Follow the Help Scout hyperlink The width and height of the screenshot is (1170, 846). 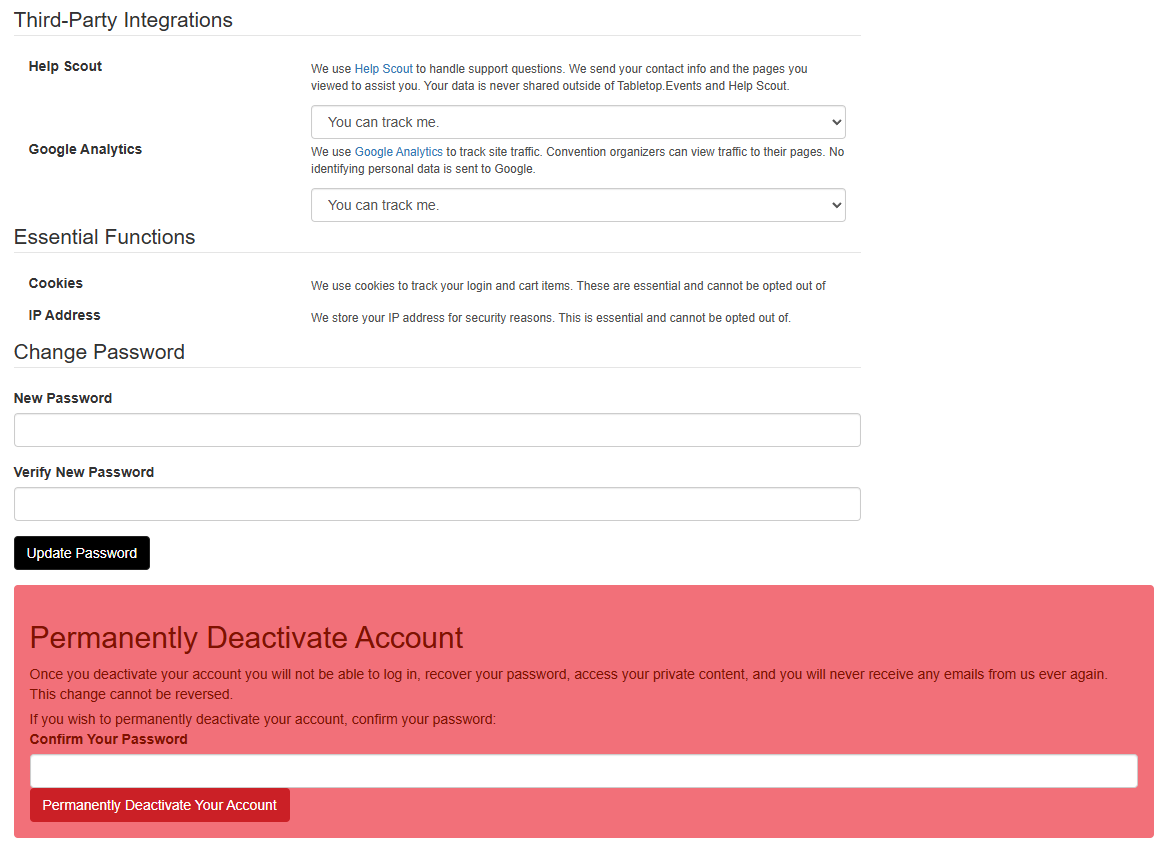pos(383,68)
